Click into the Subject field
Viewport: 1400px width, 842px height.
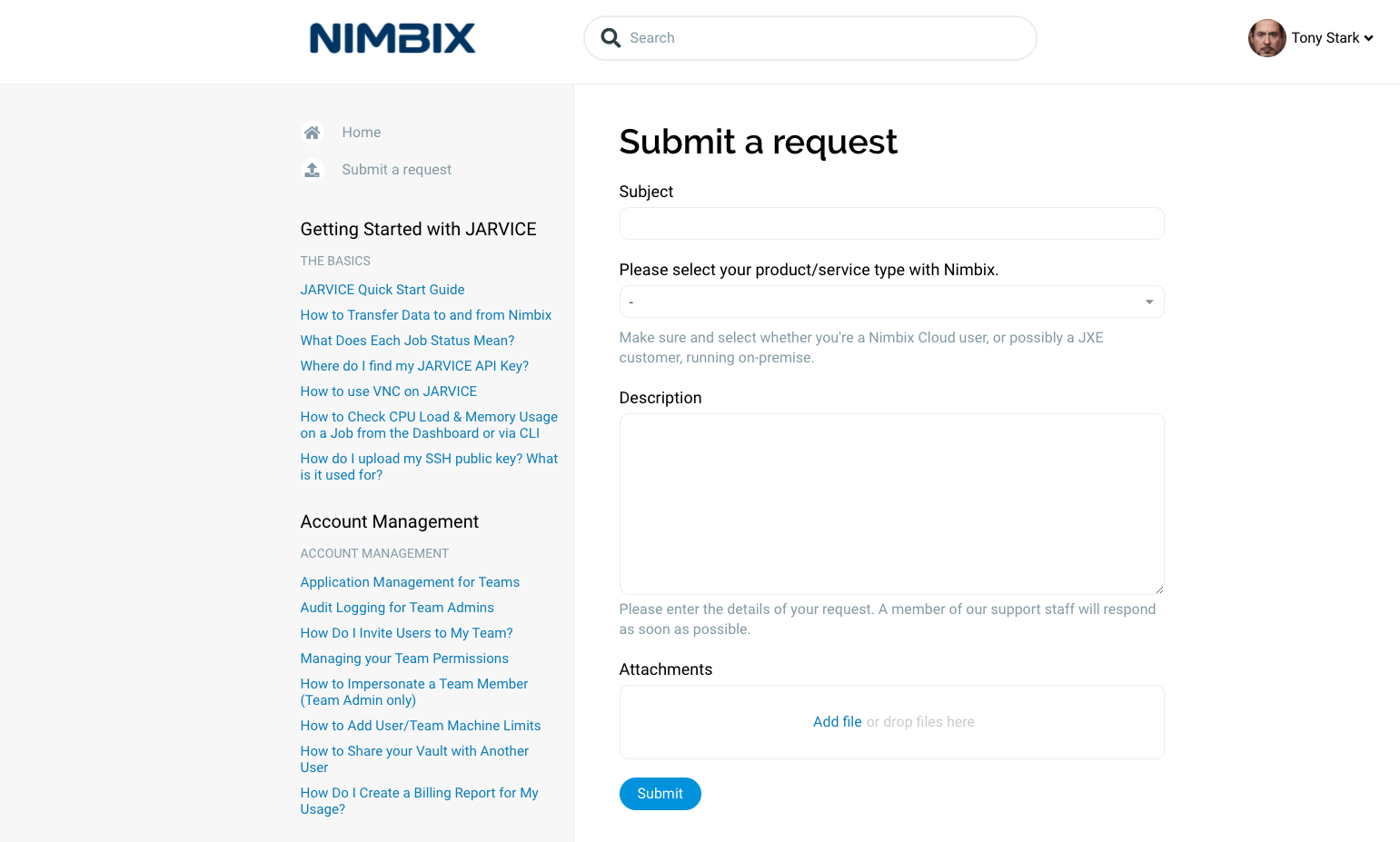point(891,223)
